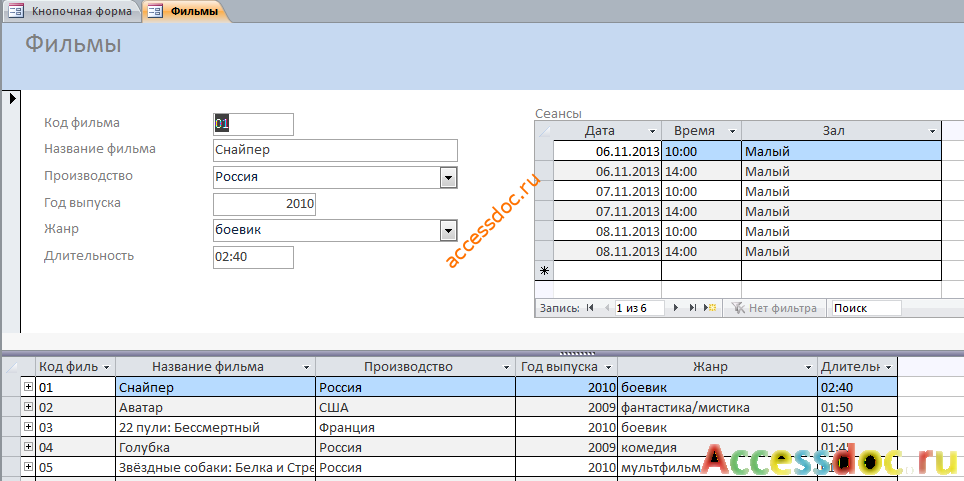Expand subrecords for film 01 Снайпер
964x481 pixels.
[x=28, y=387]
